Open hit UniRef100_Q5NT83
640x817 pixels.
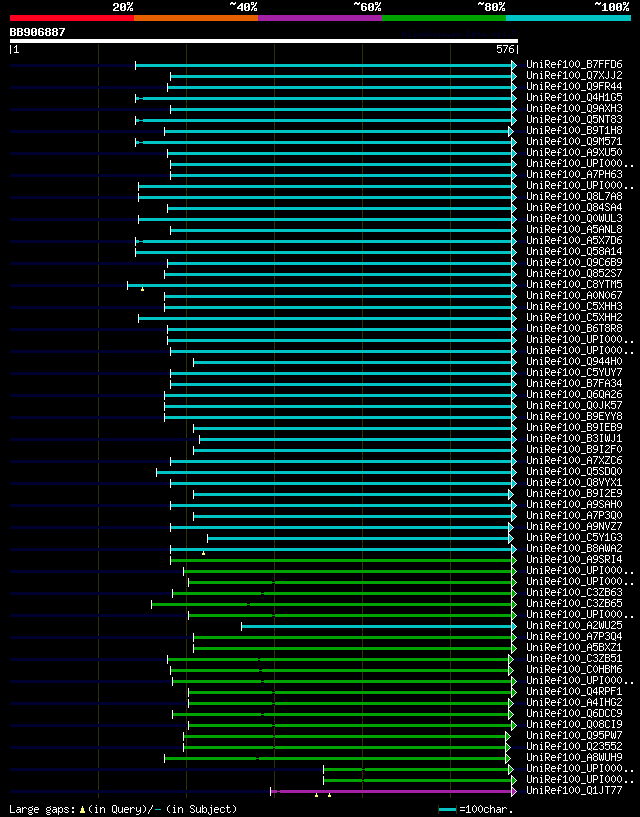pyautogui.click(x=574, y=119)
